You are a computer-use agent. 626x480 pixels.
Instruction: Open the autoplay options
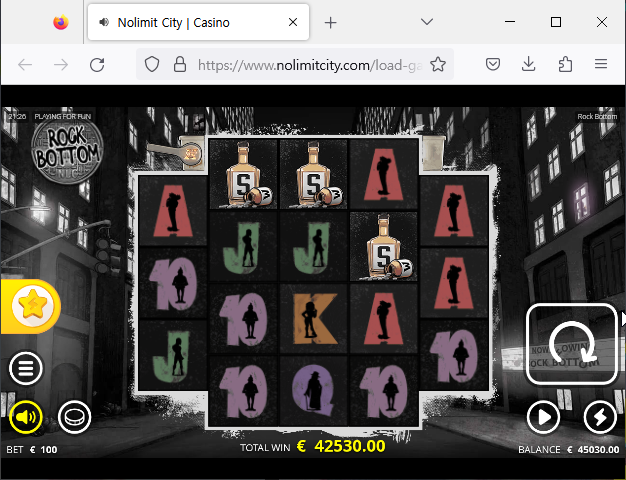point(543,417)
